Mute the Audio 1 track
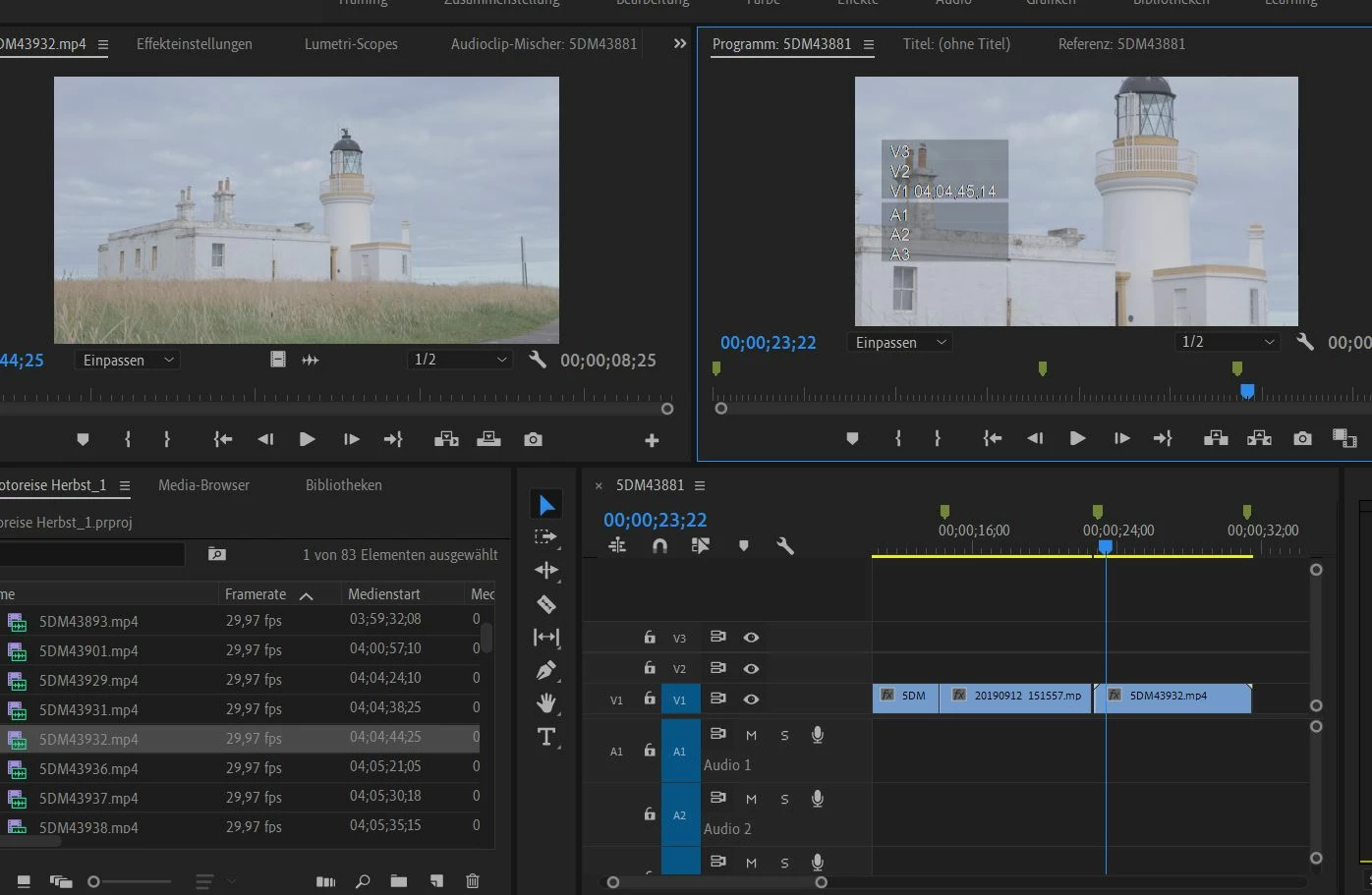 point(751,735)
